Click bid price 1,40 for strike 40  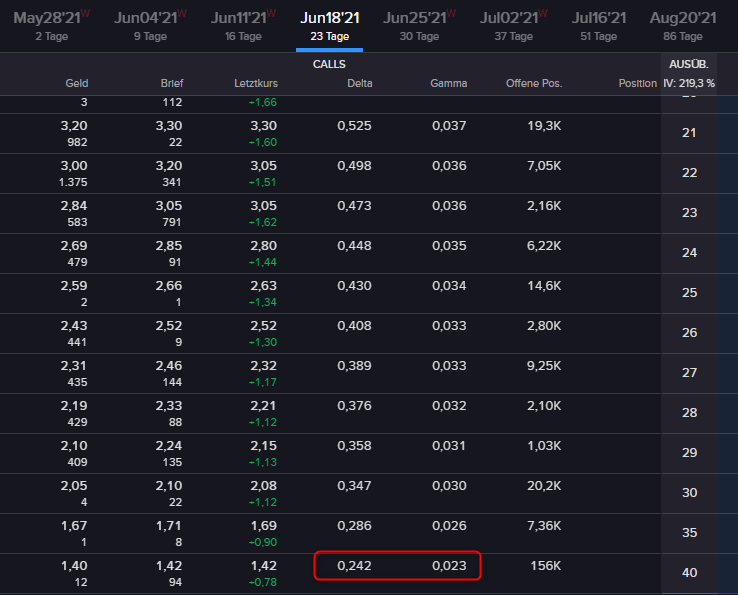click(74, 566)
